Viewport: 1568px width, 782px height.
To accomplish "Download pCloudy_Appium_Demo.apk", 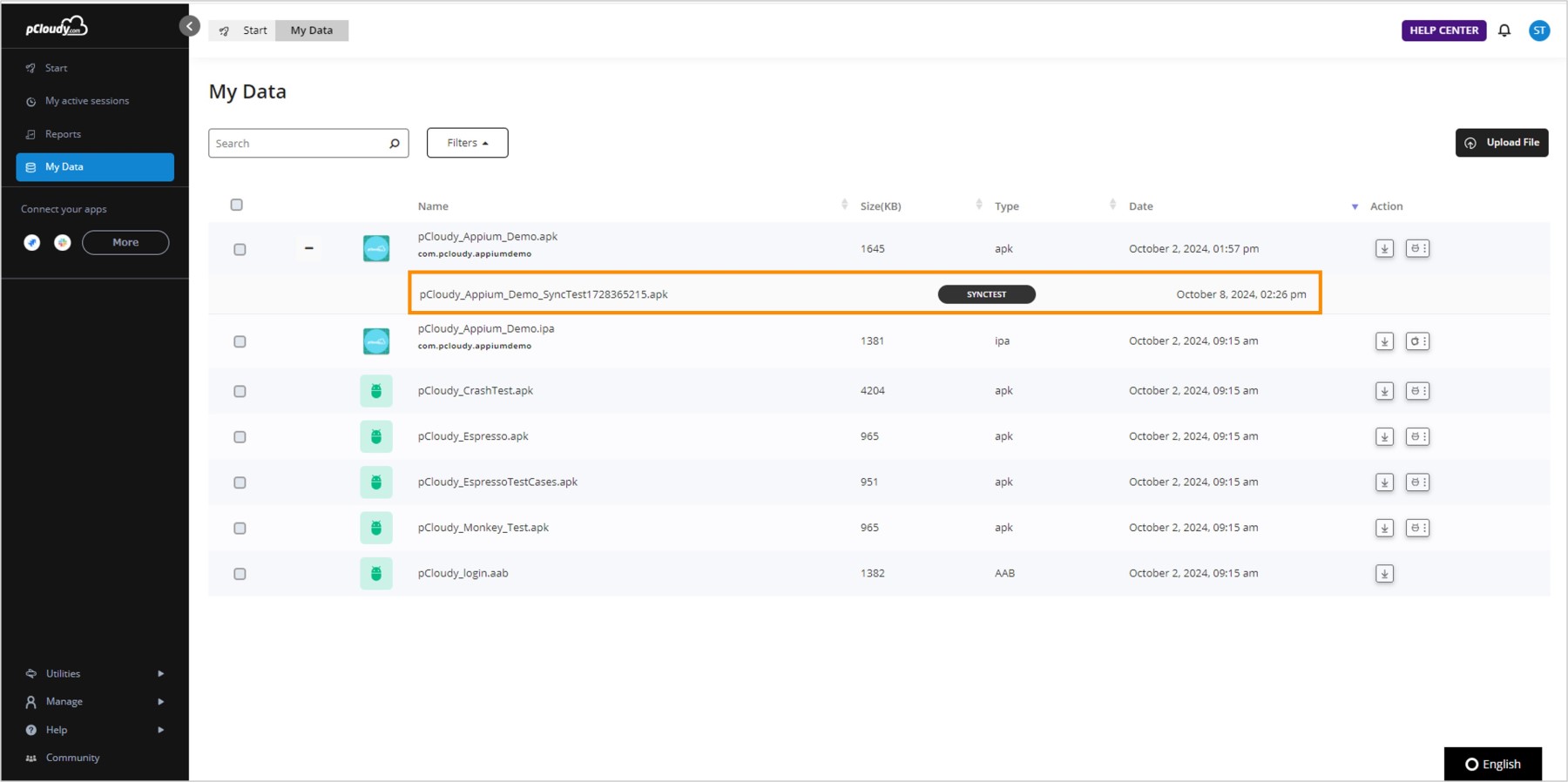I will (x=1384, y=249).
